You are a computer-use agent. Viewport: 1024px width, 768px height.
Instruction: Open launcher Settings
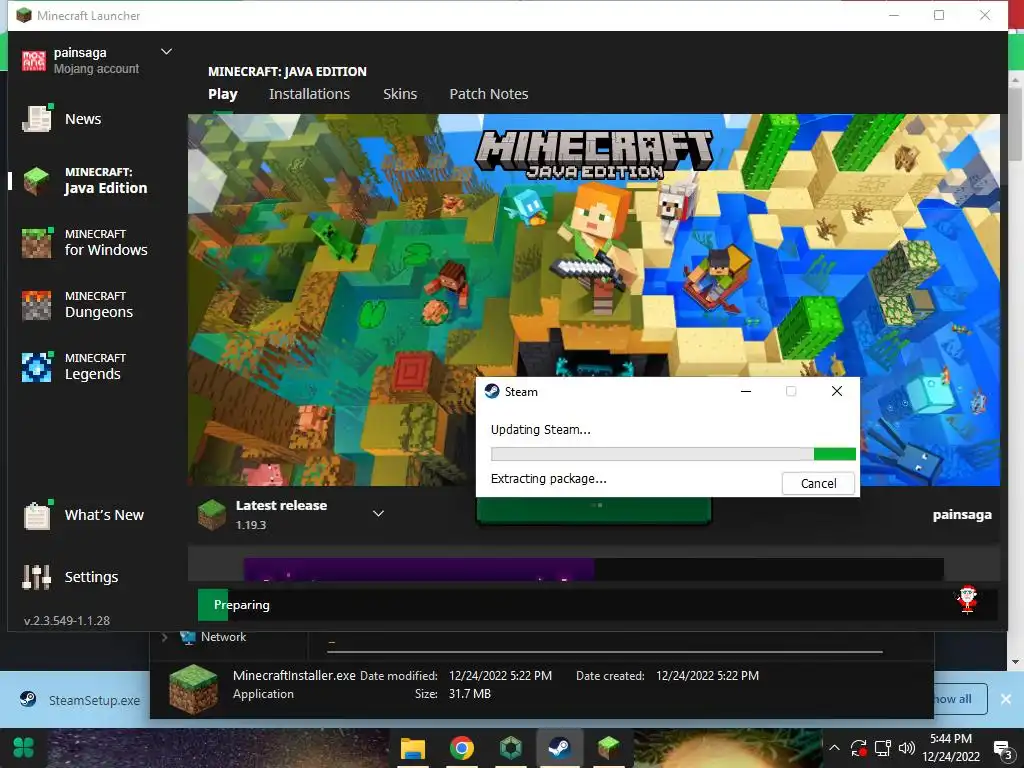(69, 577)
